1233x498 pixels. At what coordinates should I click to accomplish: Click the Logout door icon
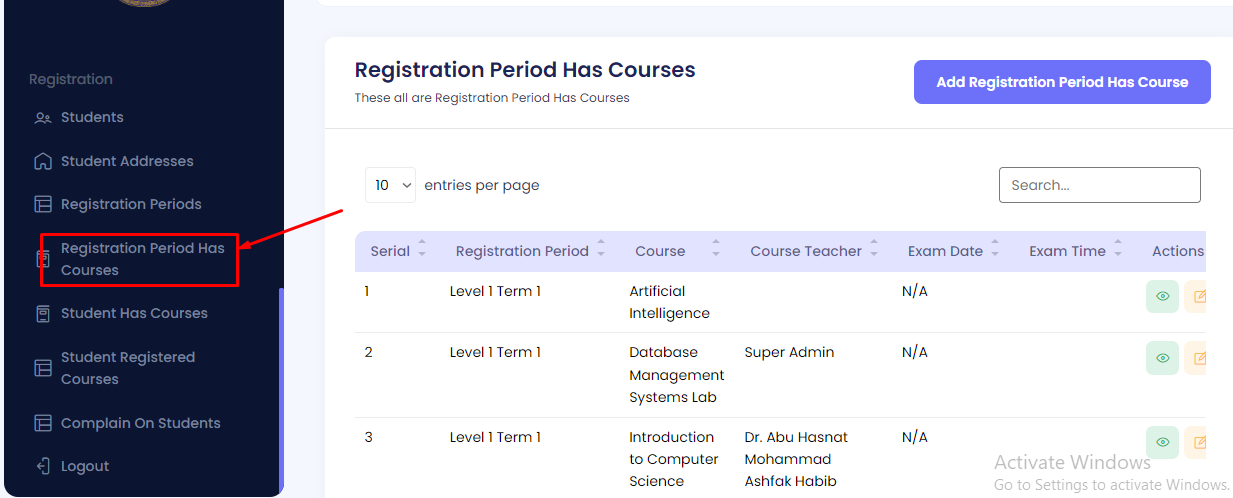click(42, 466)
